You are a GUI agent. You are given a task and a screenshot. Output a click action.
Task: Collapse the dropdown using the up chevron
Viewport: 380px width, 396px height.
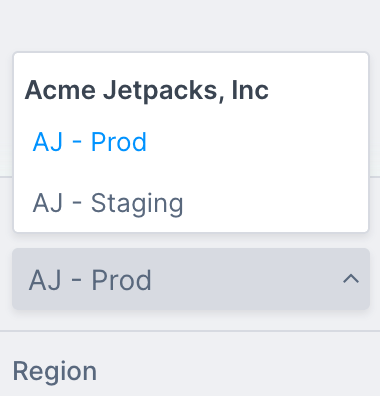(351, 279)
